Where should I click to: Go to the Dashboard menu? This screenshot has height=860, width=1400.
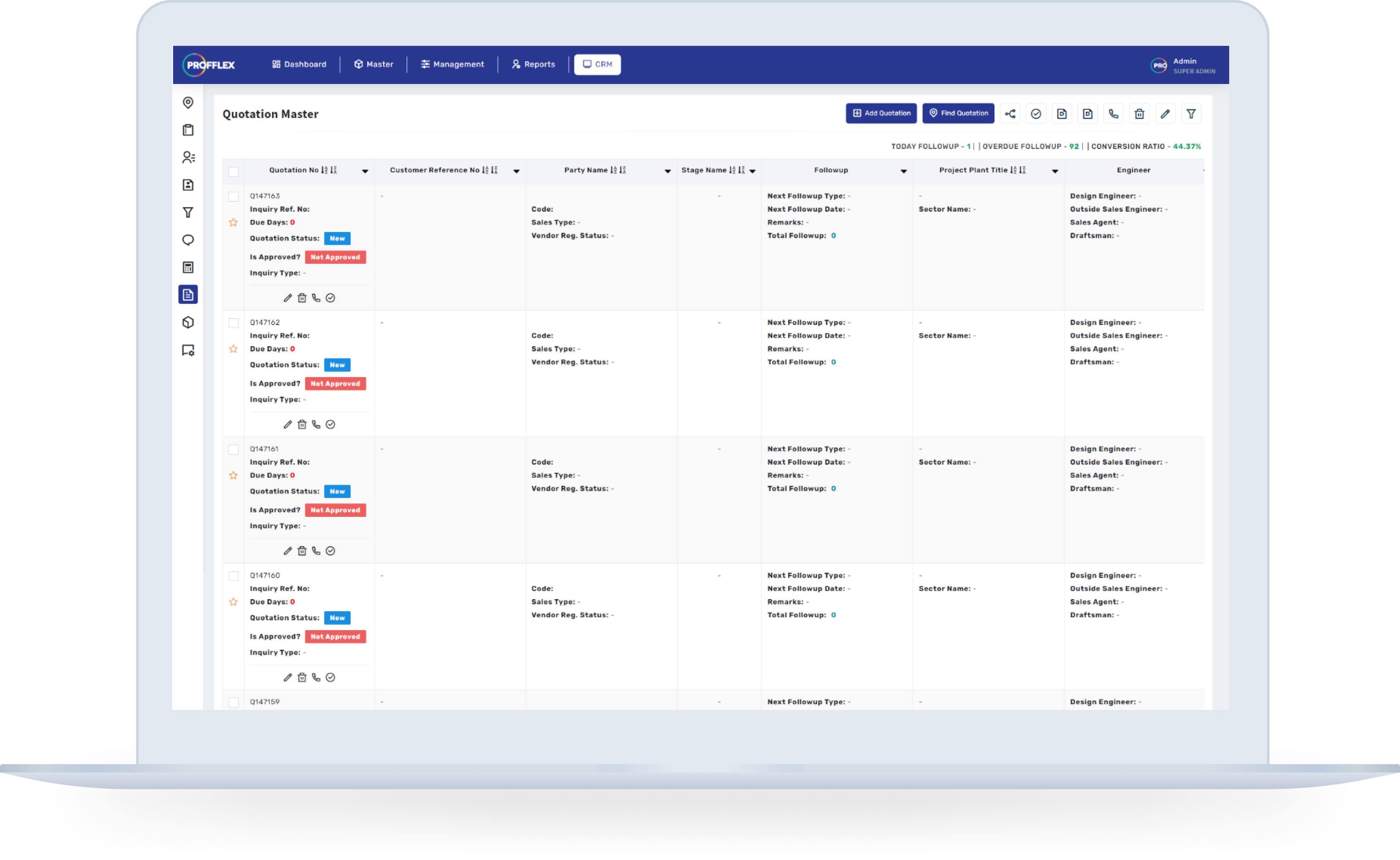[299, 64]
